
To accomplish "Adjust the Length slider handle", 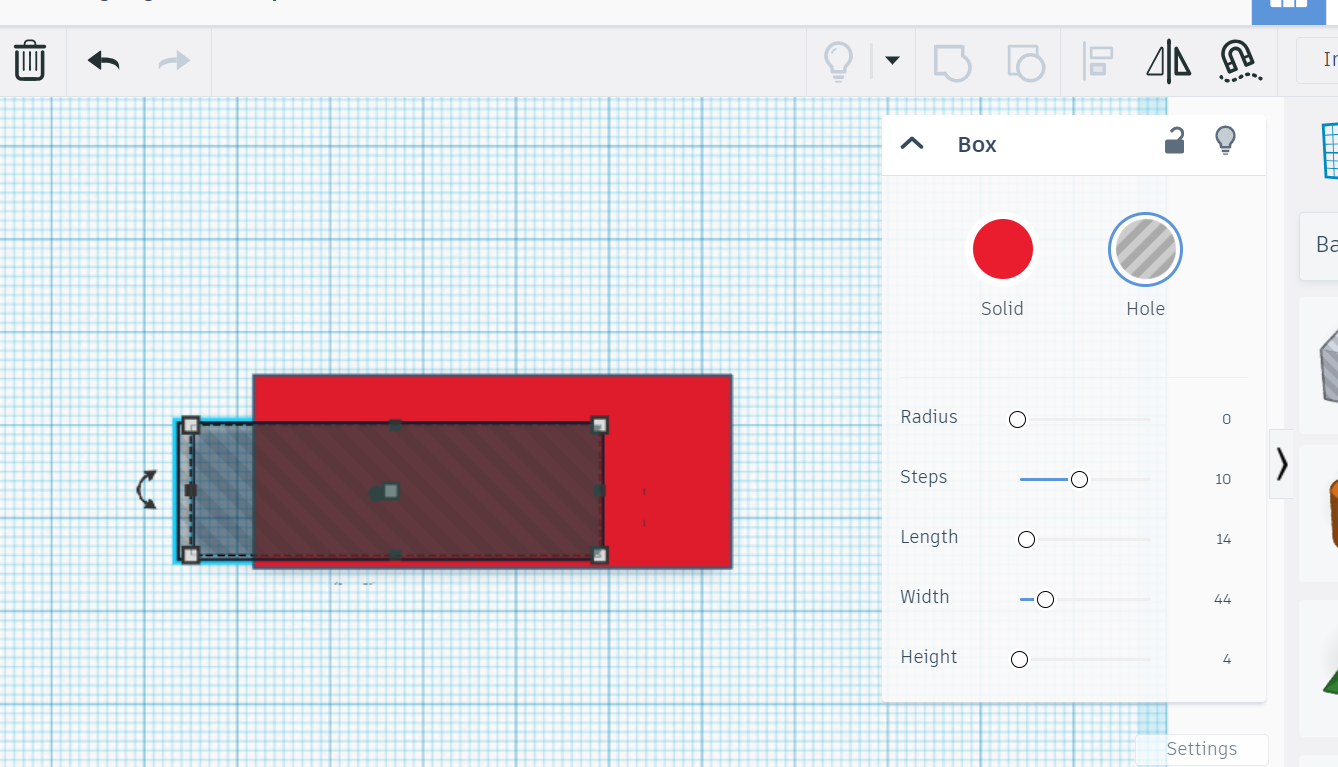I will [1026, 540].
